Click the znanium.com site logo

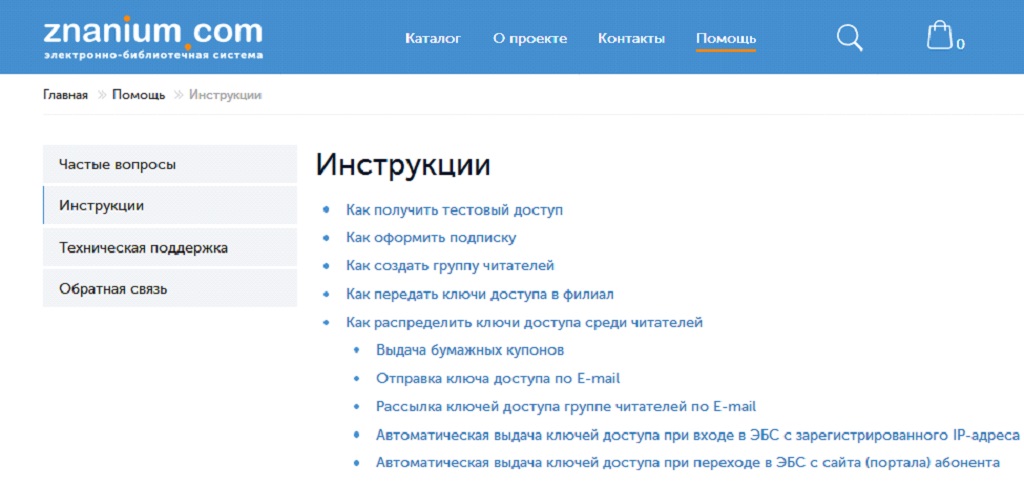[x=153, y=36]
